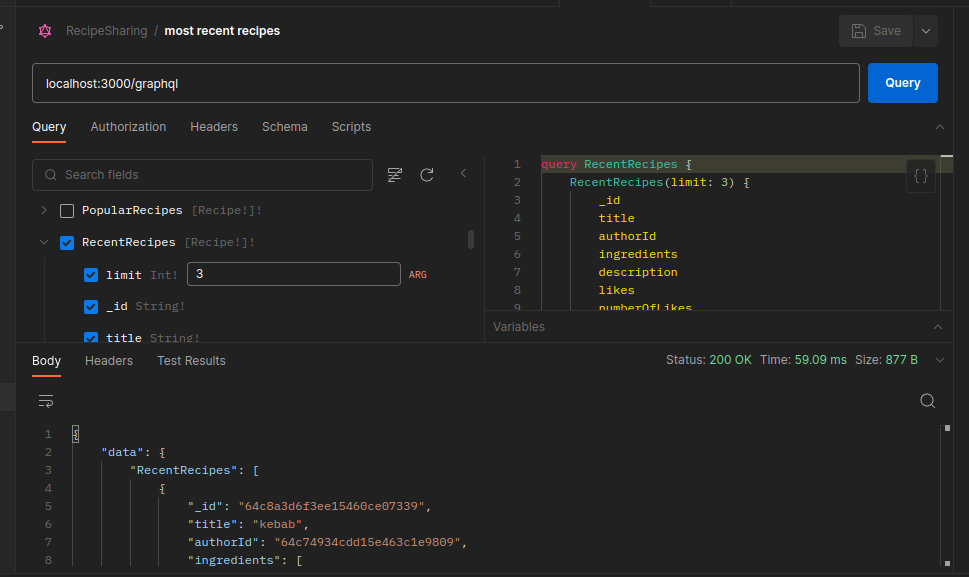This screenshot has height=577, width=969.
Task: Click the Time 59.09 ms value
Action: (820, 360)
